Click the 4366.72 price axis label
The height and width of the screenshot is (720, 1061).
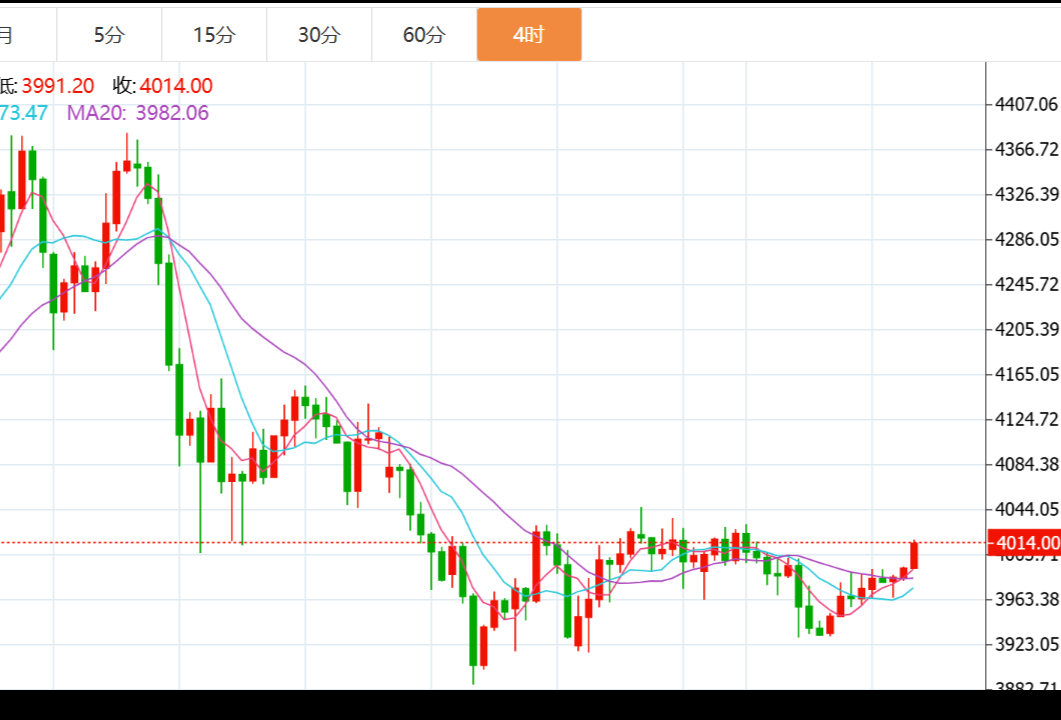(1027, 149)
